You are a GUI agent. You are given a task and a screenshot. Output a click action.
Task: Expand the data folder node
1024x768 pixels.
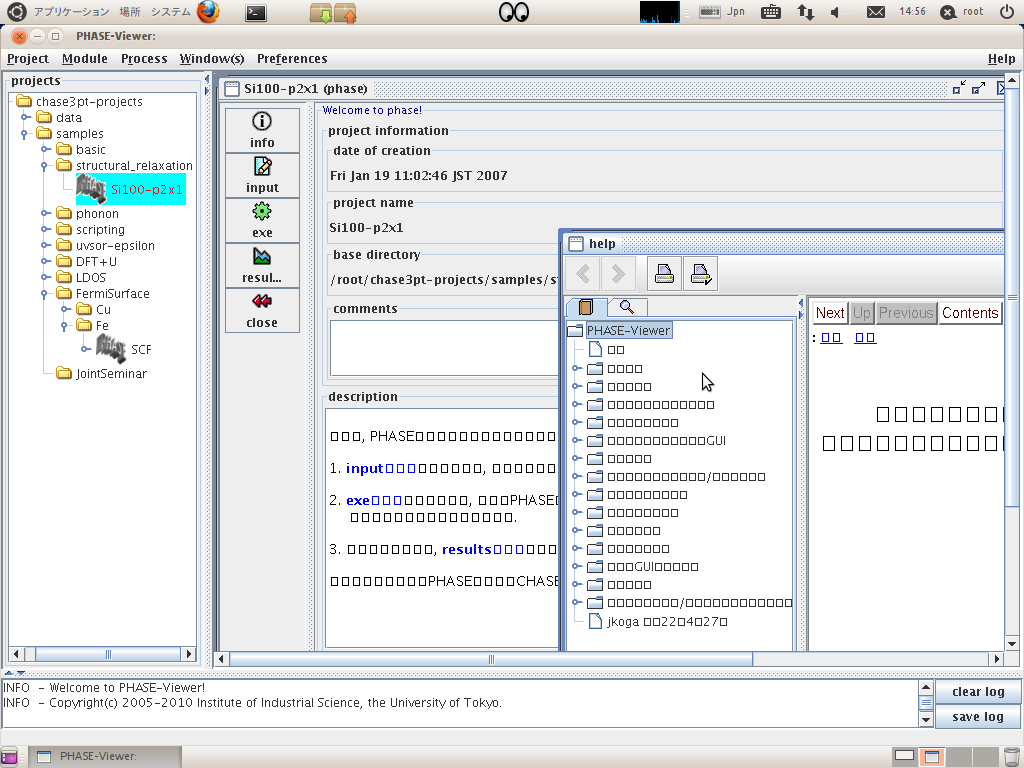pyautogui.click(x=26, y=117)
